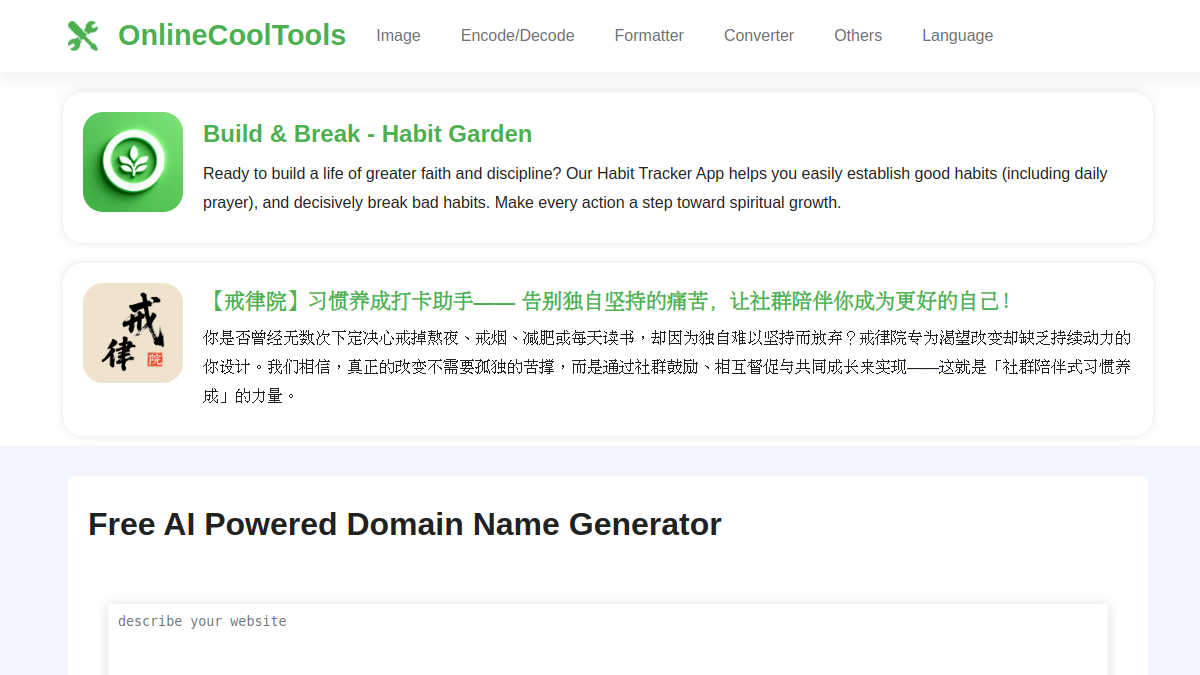Open the Image menu

398,36
